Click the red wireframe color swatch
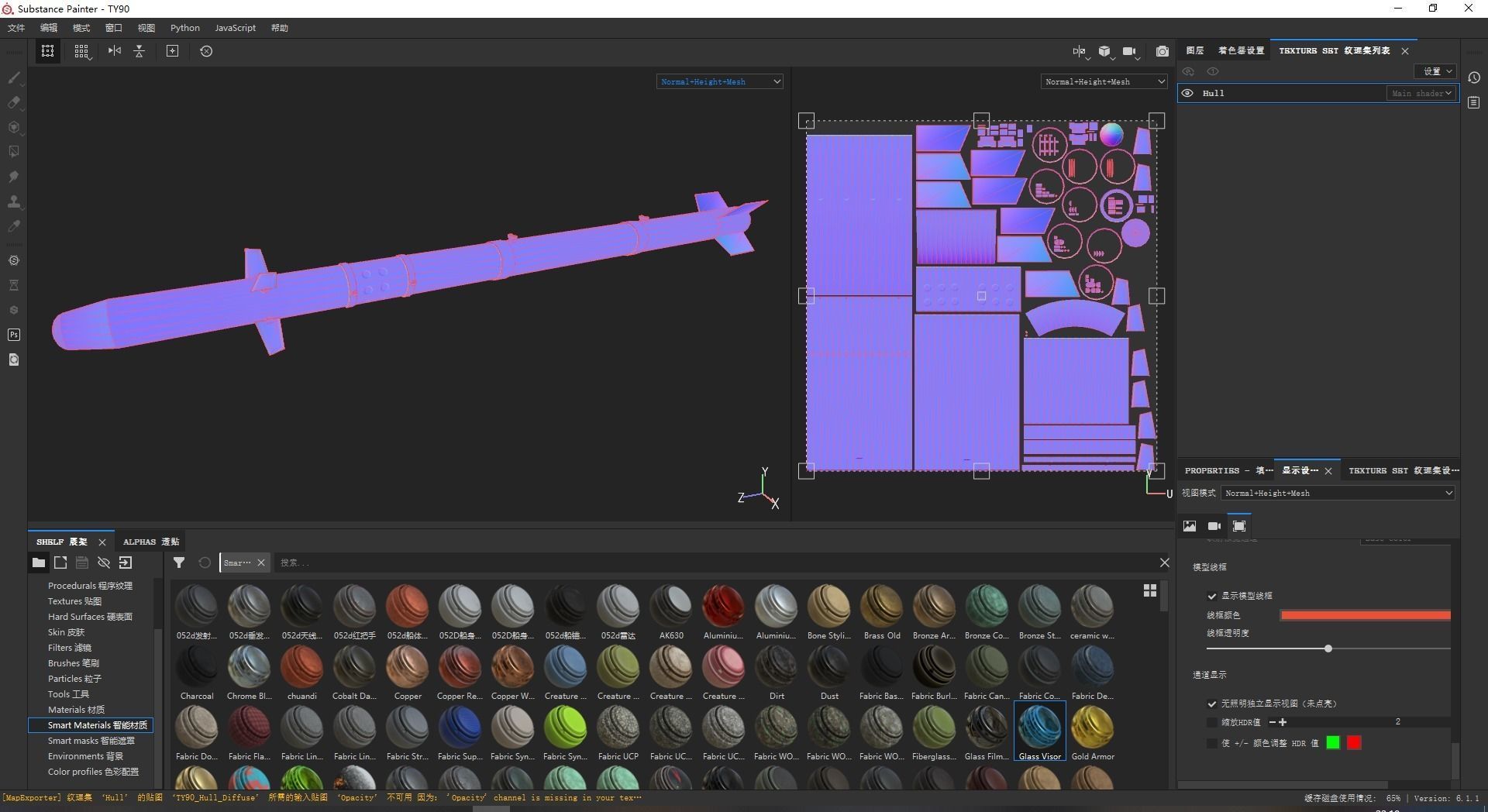 click(x=1365, y=615)
